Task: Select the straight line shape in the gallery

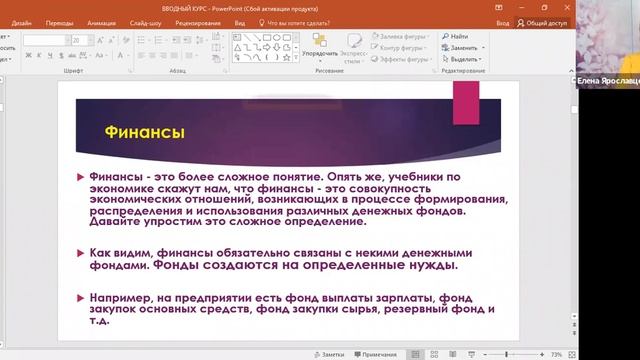Action: click(247, 38)
